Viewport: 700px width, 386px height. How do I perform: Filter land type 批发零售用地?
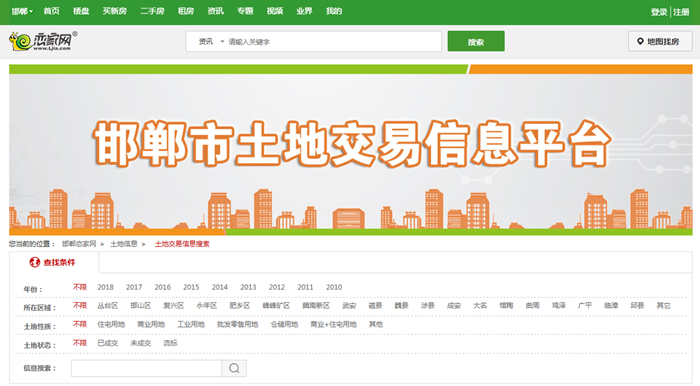click(238, 324)
